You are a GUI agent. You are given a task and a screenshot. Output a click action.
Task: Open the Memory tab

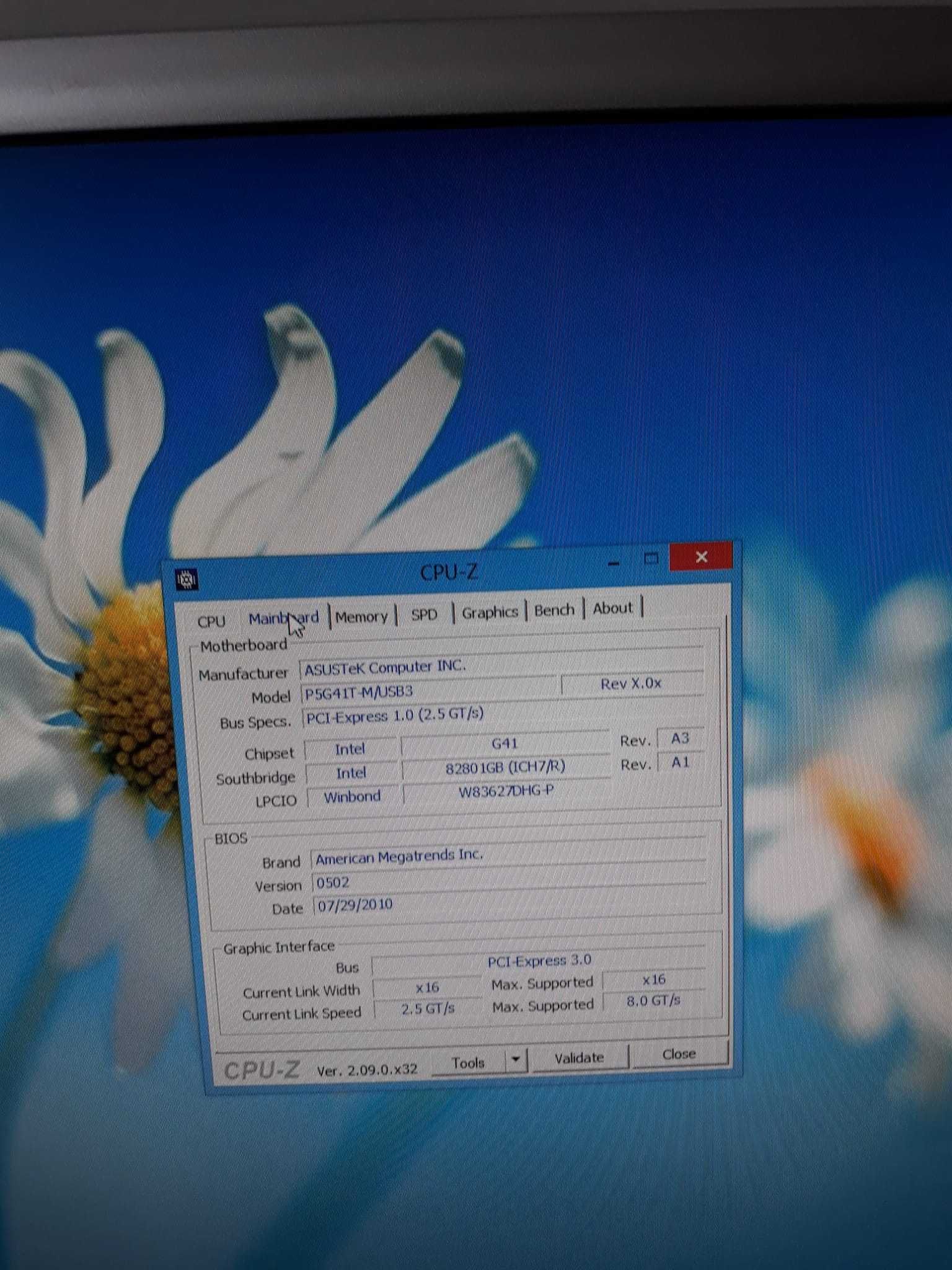(361, 616)
